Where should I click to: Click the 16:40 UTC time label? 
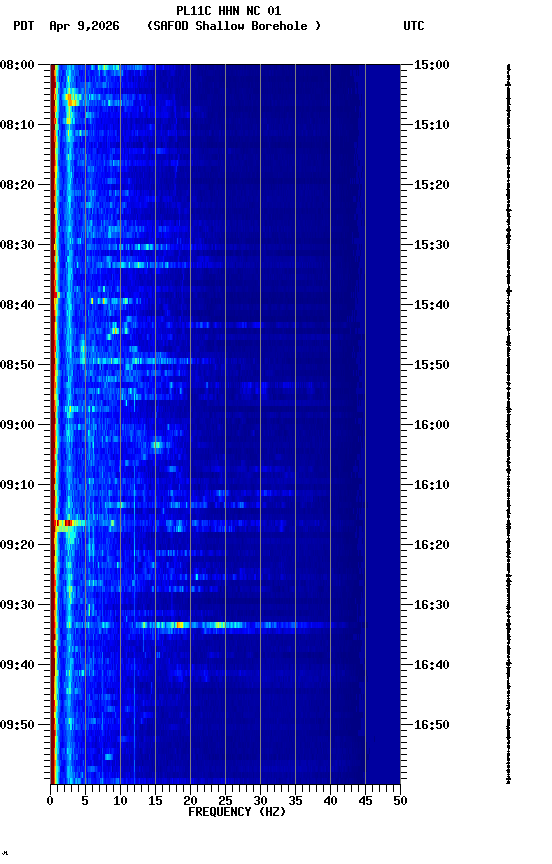[432, 665]
